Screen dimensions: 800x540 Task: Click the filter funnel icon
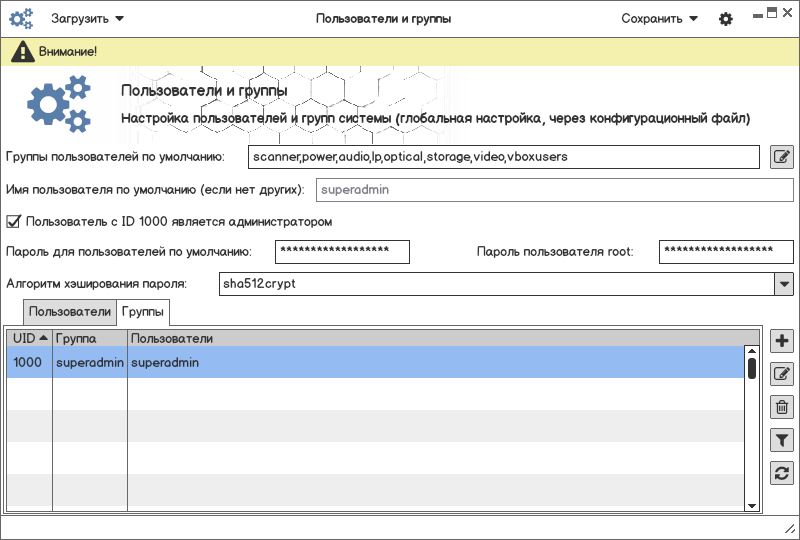(782, 440)
